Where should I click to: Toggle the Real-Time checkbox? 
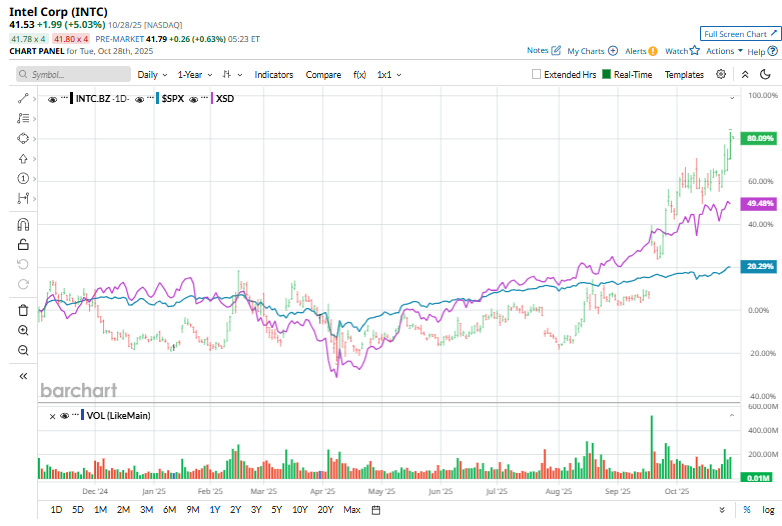coord(606,74)
